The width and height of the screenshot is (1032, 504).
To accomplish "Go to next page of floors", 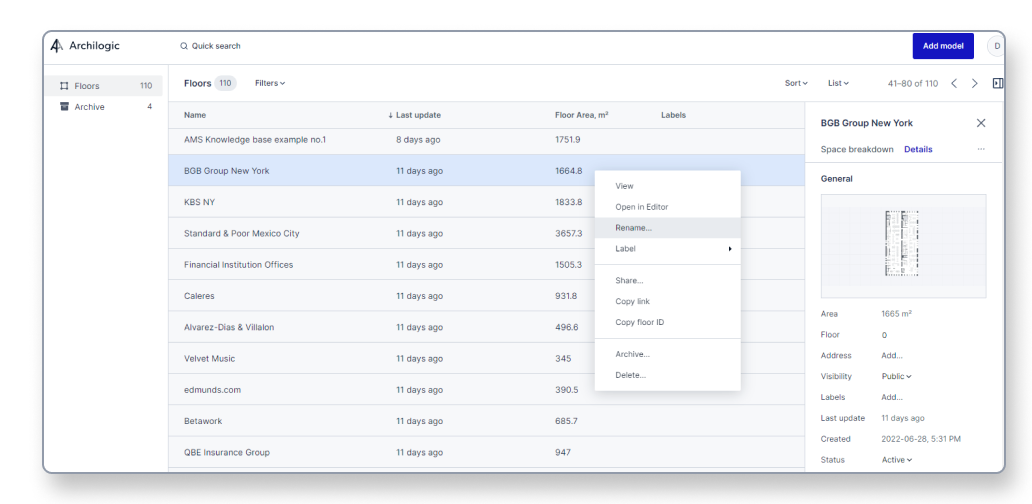I will pyautogui.click(x=975, y=84).
